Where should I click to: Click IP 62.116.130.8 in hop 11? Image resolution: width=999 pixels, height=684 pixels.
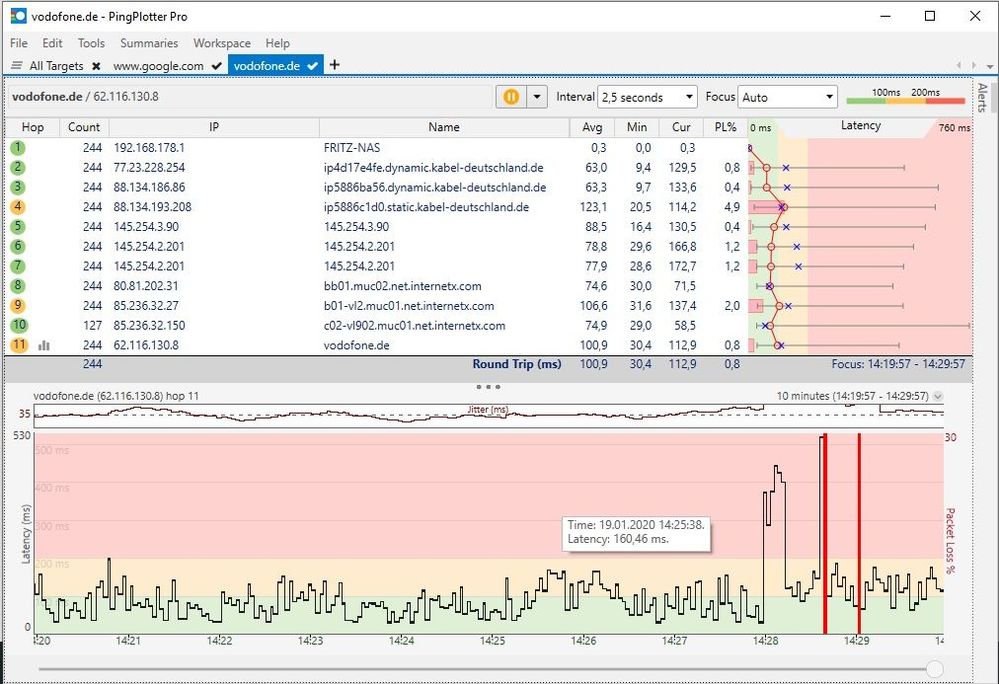click(146, 345)
